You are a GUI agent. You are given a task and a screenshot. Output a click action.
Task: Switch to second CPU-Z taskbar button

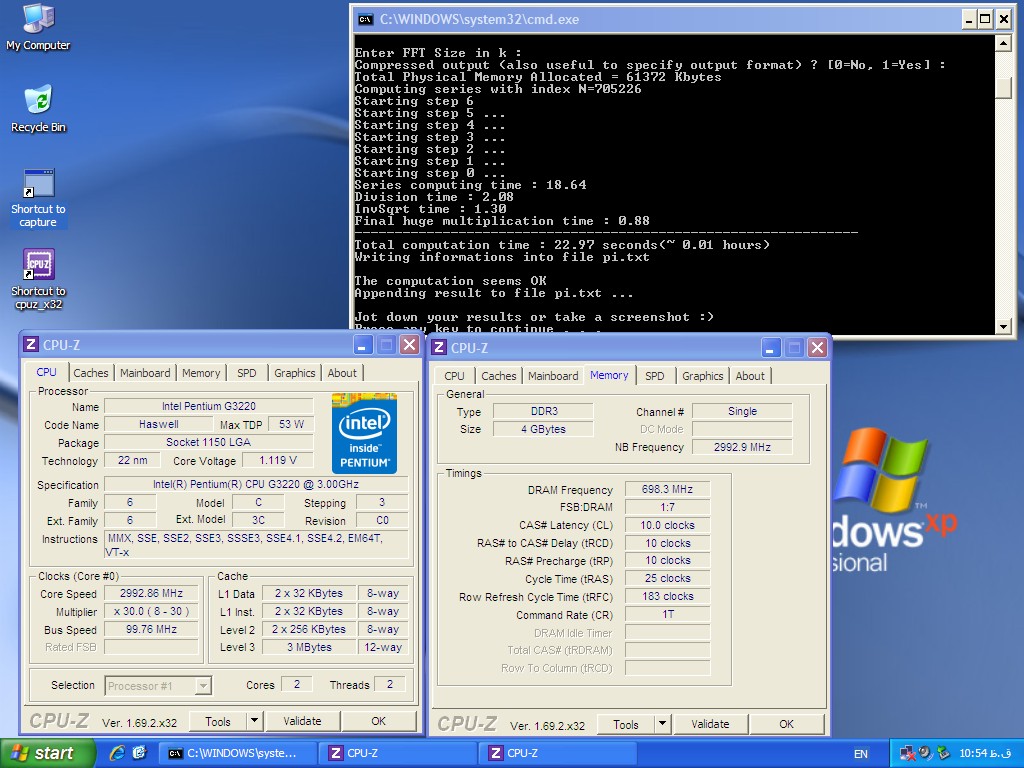pos(558,754)
